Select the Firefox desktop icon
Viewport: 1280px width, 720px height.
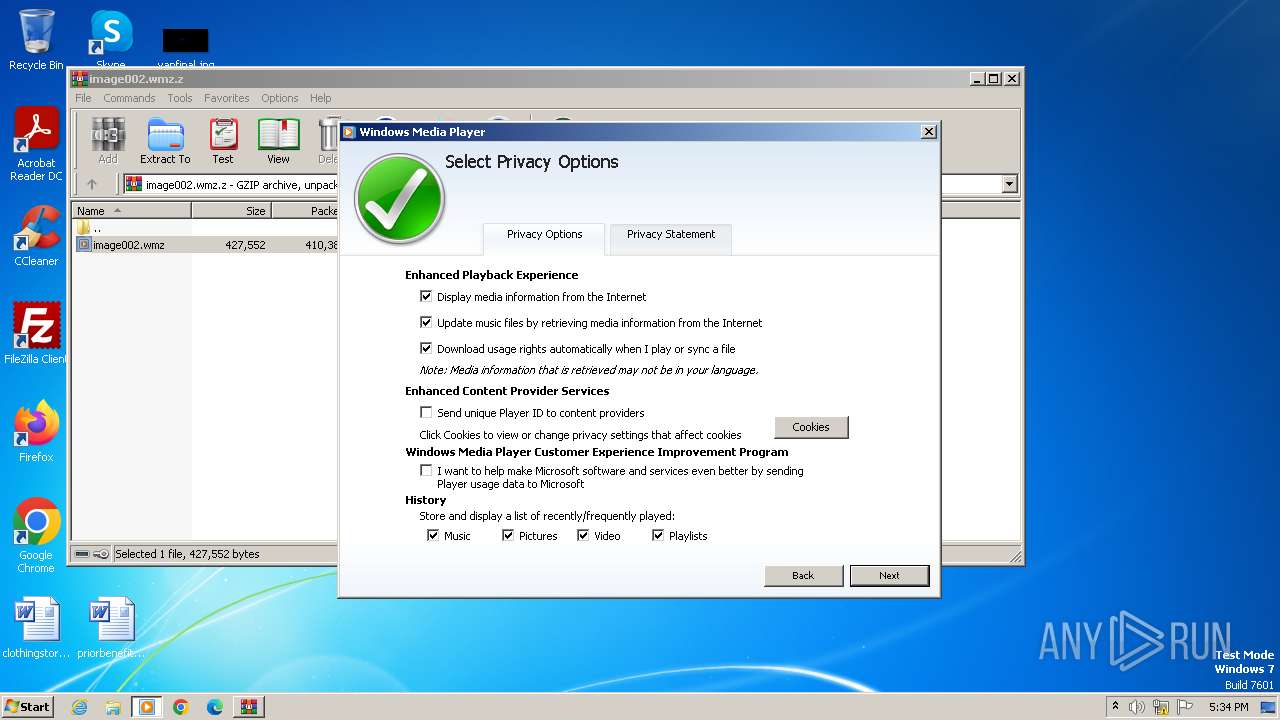36,432
